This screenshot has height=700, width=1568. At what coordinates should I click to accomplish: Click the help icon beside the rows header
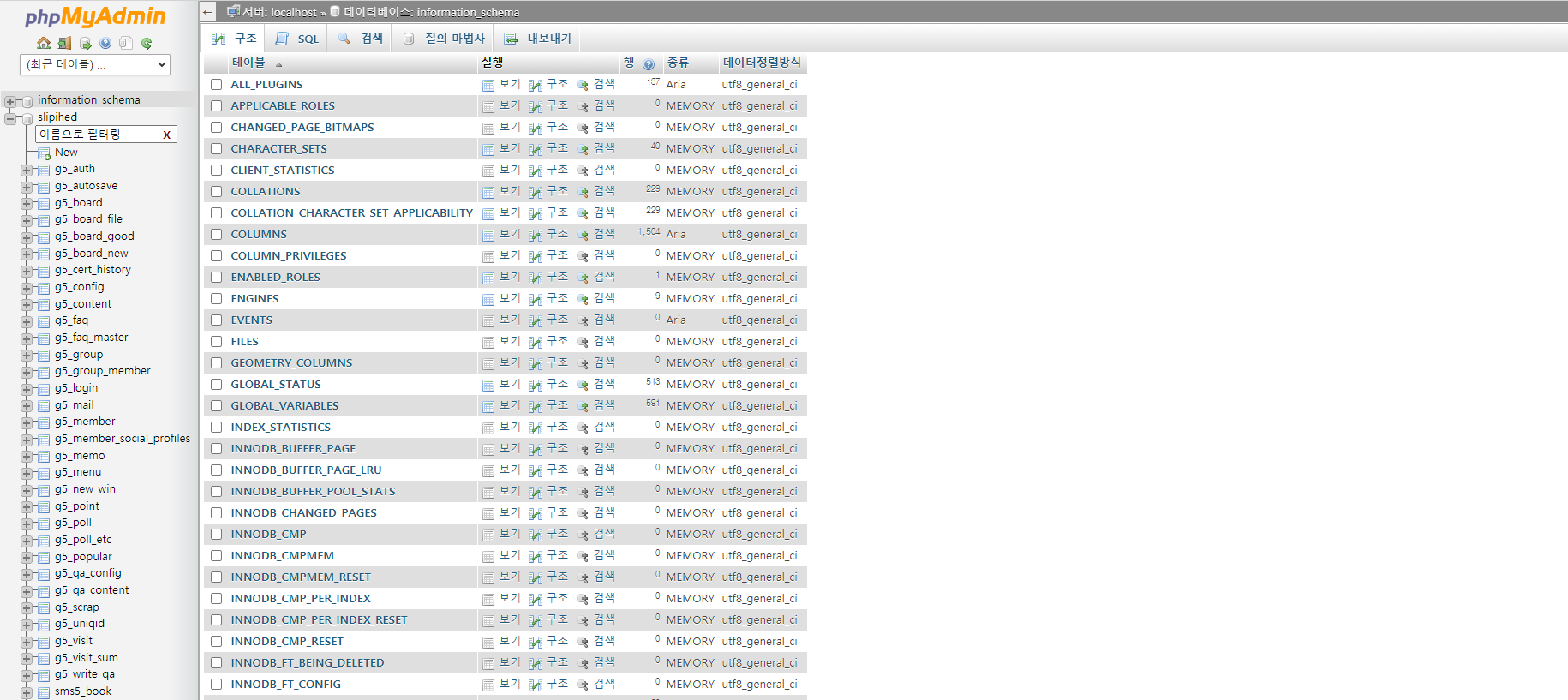point(649,64)
